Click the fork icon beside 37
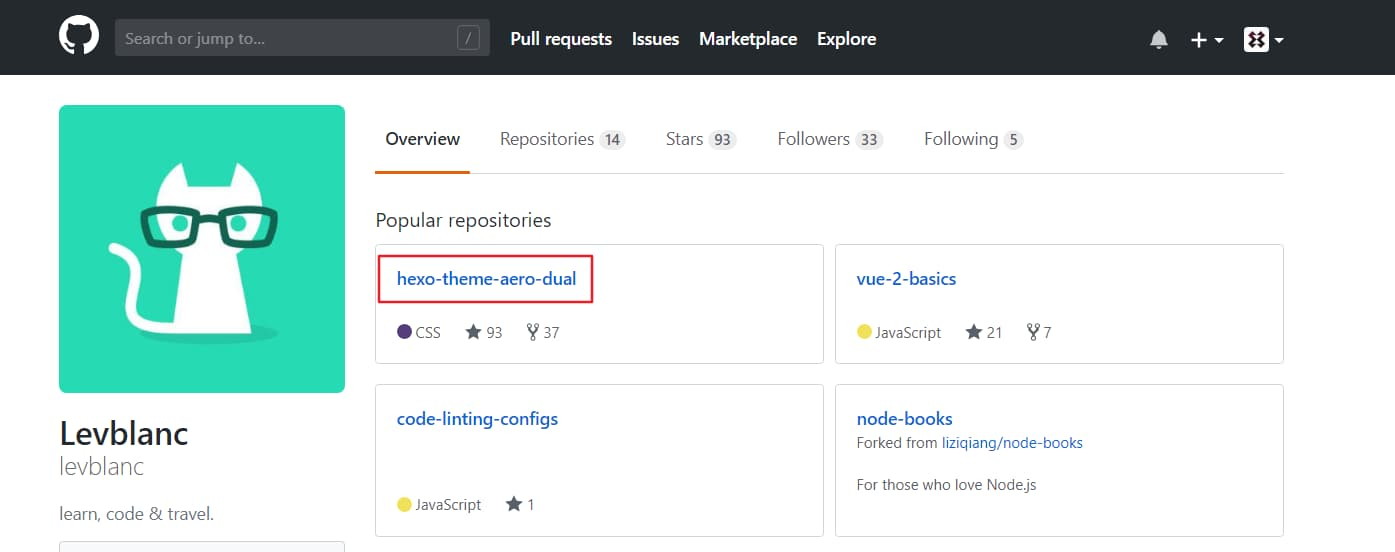 533,332
